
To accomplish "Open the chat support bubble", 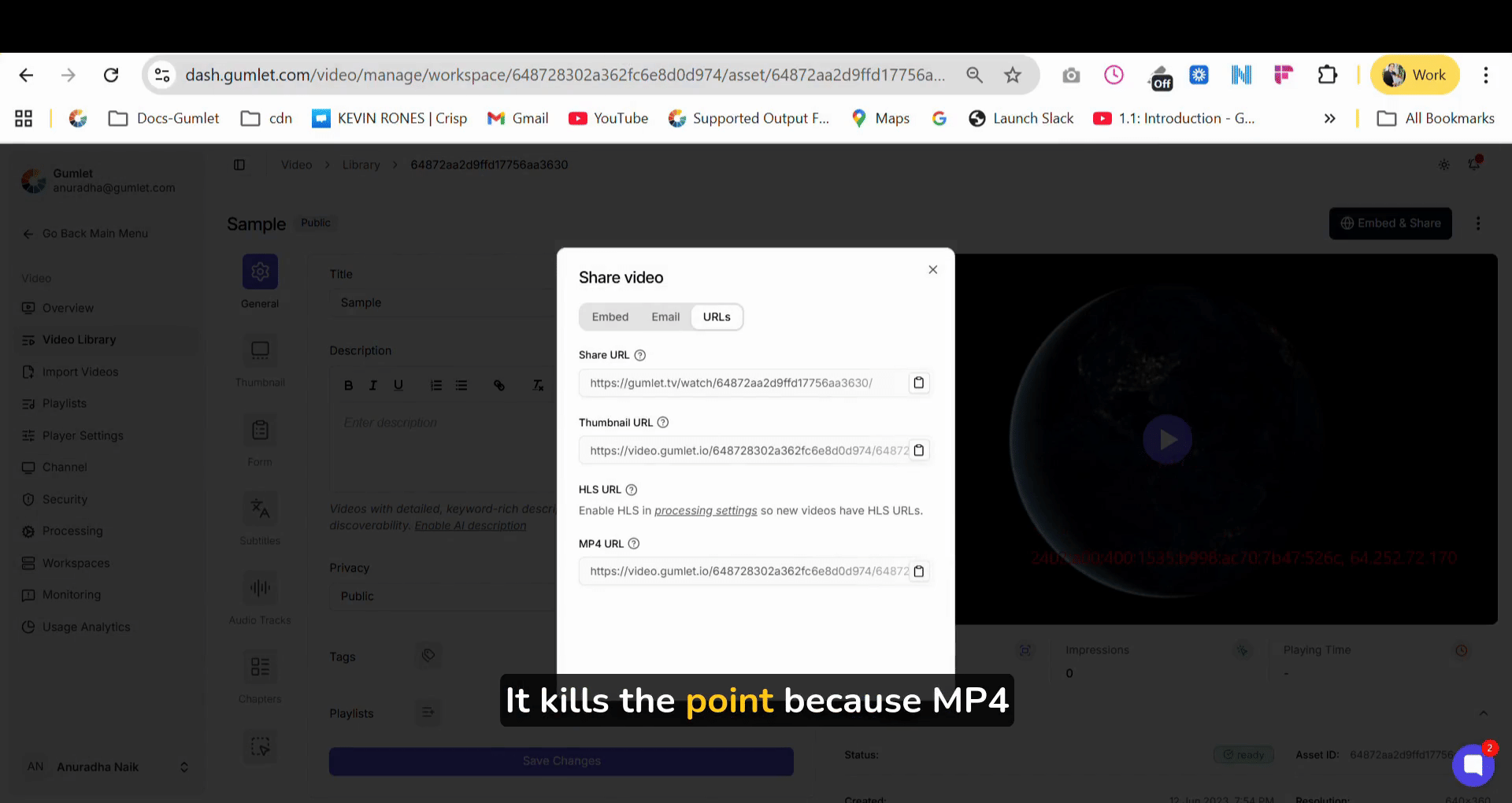I will tap(1473, 764).
